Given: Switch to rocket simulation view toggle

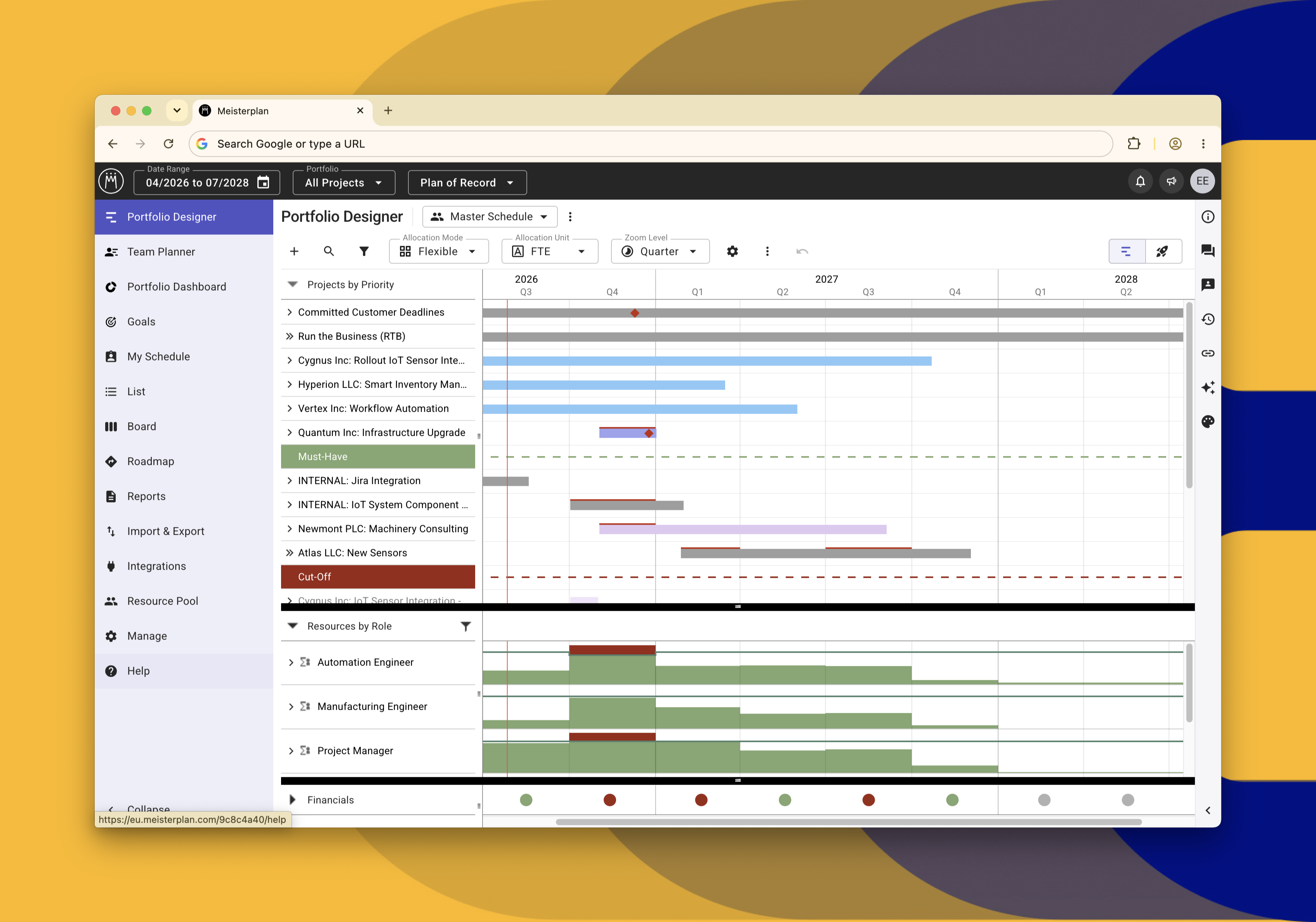Looking at the screenshot, I should [x=1163, y=251].
